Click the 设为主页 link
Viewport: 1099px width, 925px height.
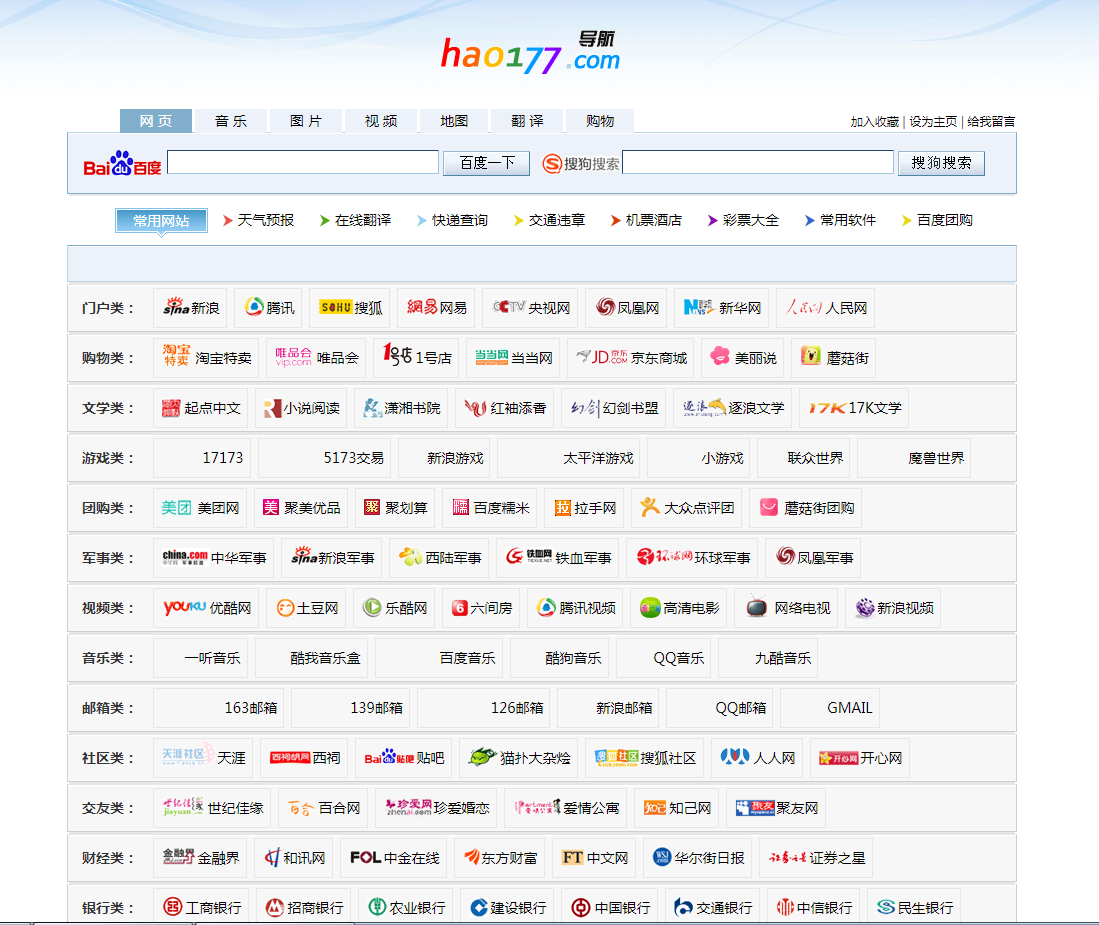coord(933,122)
